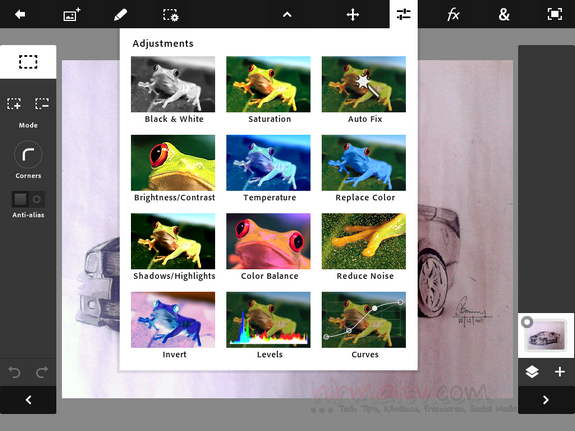This screenshot has height=431, width=575.
Task: Select the move transform tool
Action: click(x=353, y=15)
